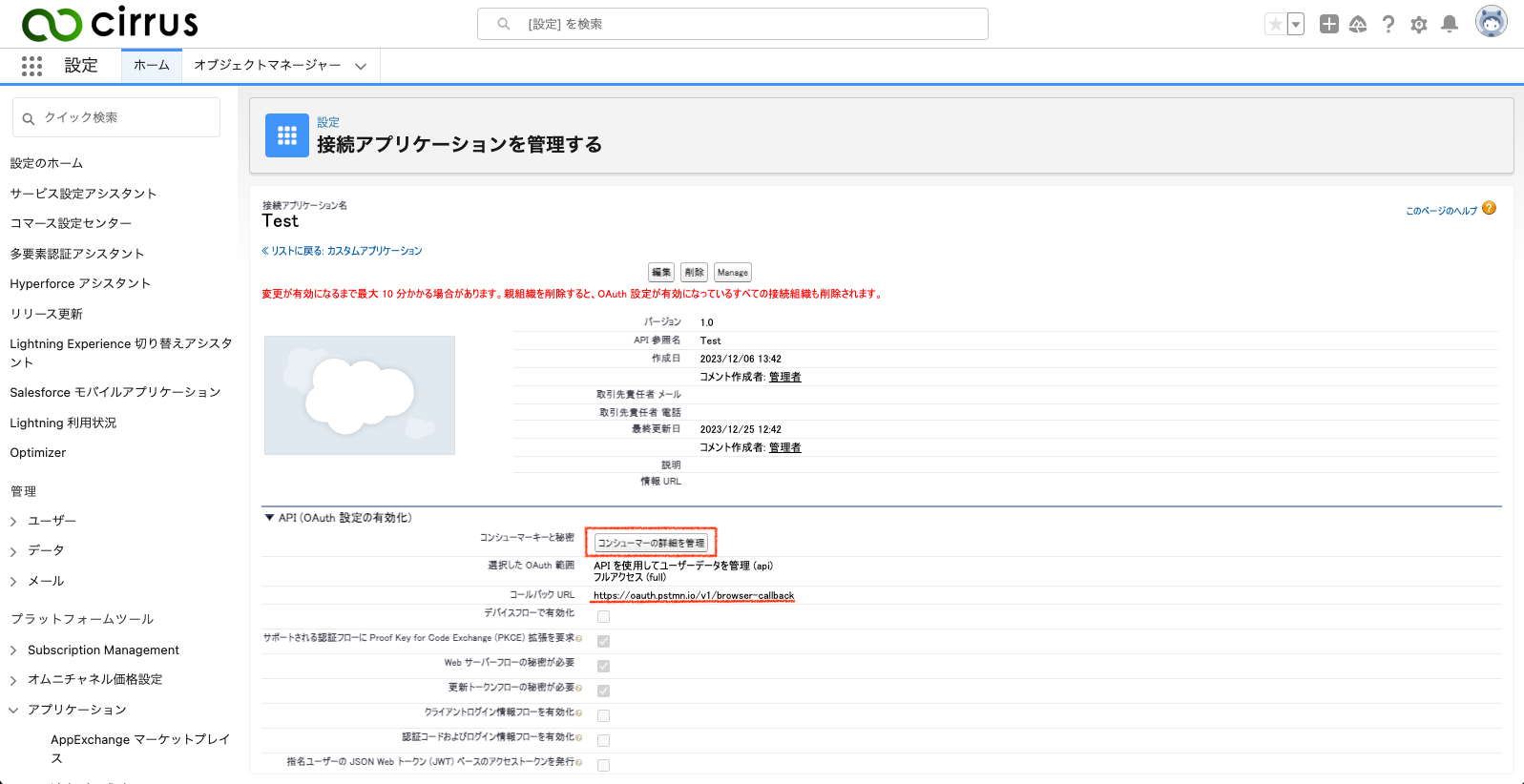
Task: Click the favorites star icon
Action: pyautogui.click(x=1275, y=24)
